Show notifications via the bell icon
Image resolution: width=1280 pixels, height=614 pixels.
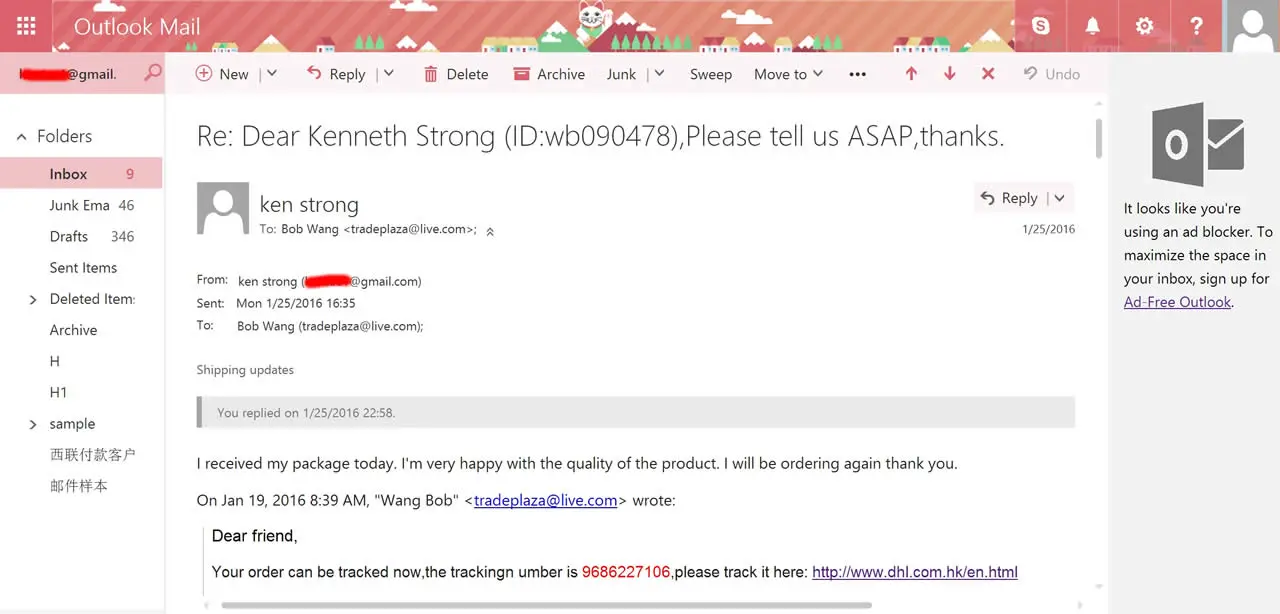tap(1093, 26)
